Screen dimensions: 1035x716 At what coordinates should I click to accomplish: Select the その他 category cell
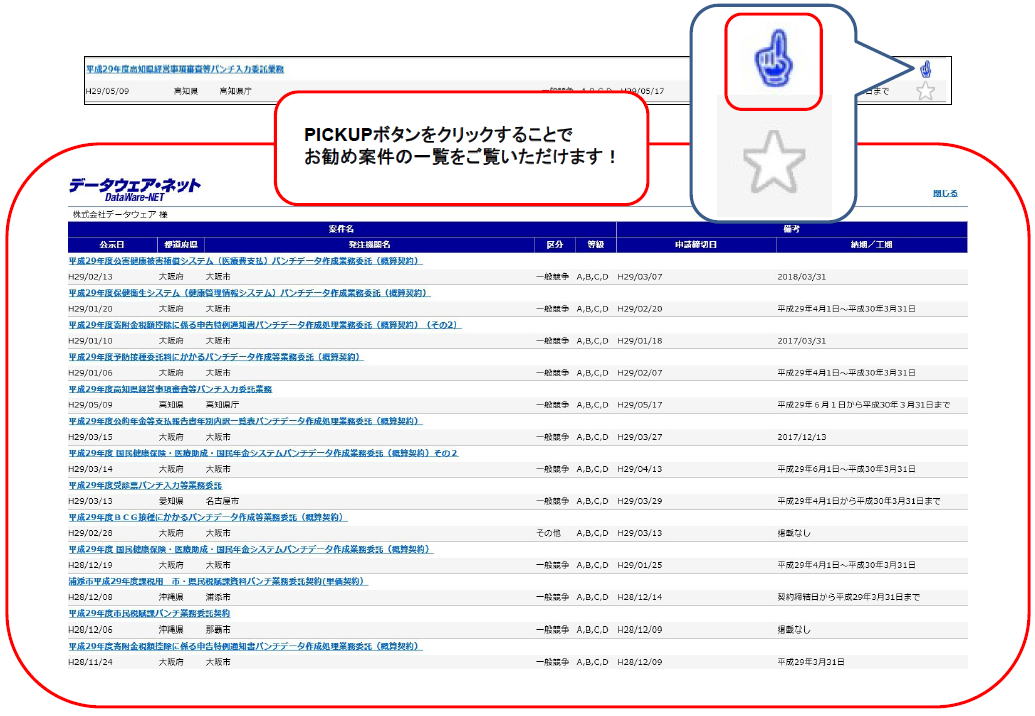pyautogui.click(x=549, y=533)
